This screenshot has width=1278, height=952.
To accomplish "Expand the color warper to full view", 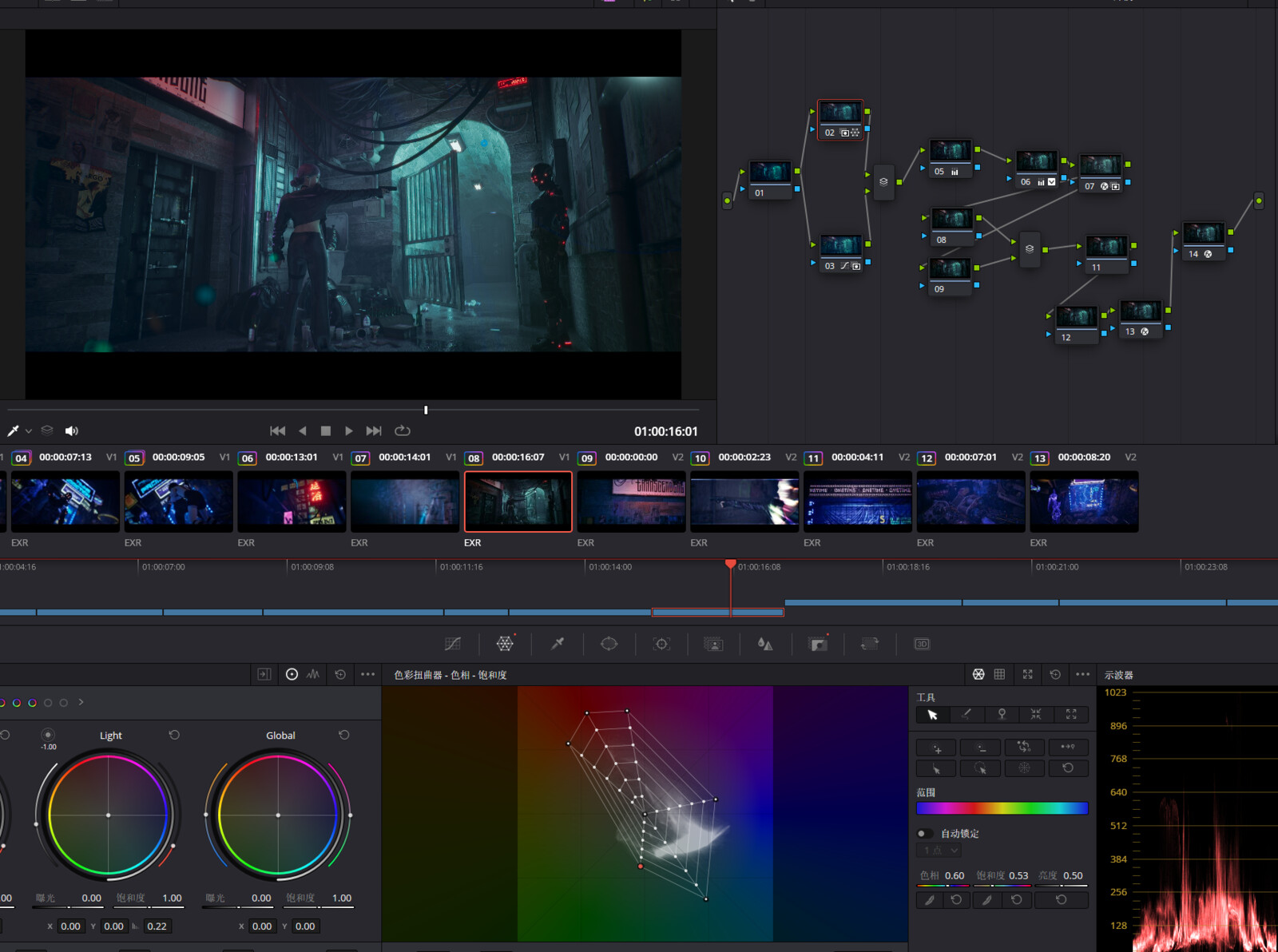I will coord(1028,675).
